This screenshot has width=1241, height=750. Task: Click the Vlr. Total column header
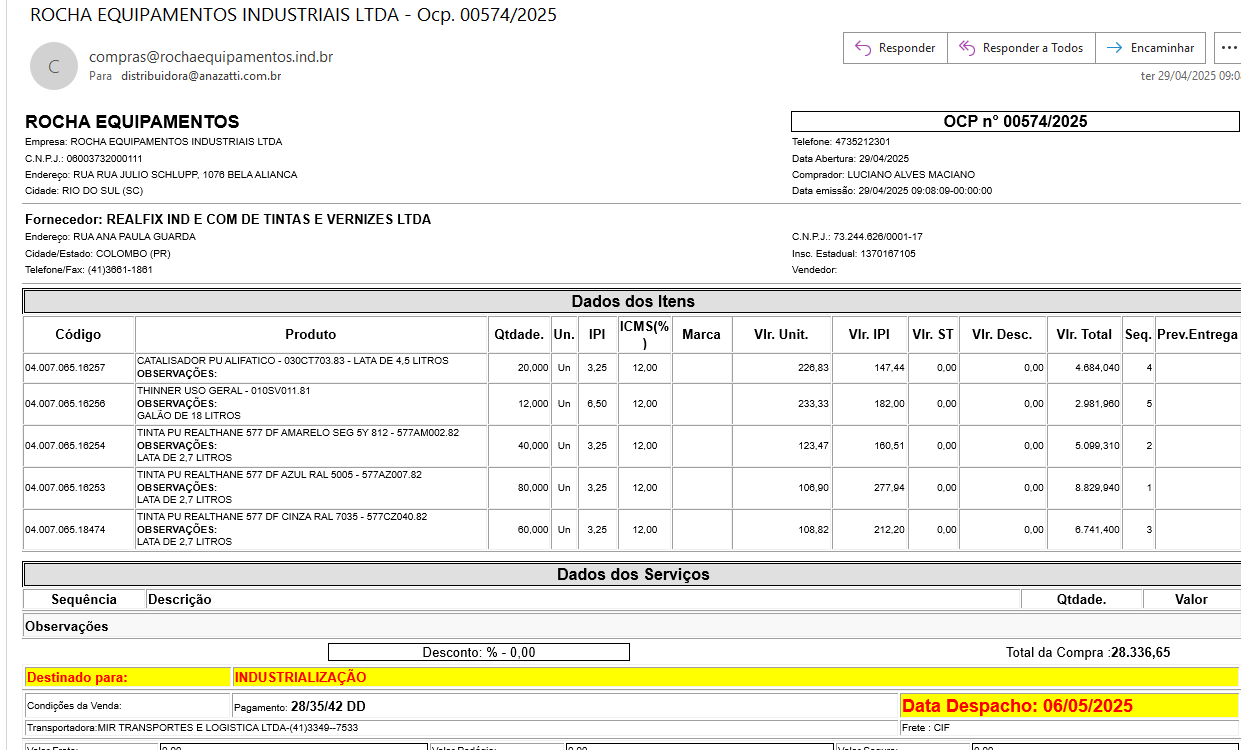click(1084, 335)
